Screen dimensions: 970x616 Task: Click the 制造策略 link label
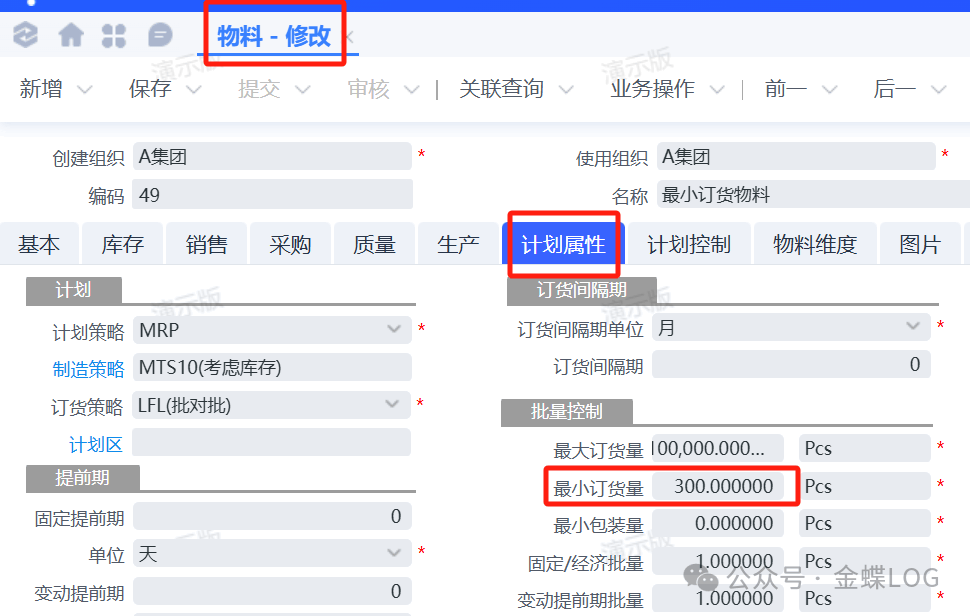click(x=89, y=368)
